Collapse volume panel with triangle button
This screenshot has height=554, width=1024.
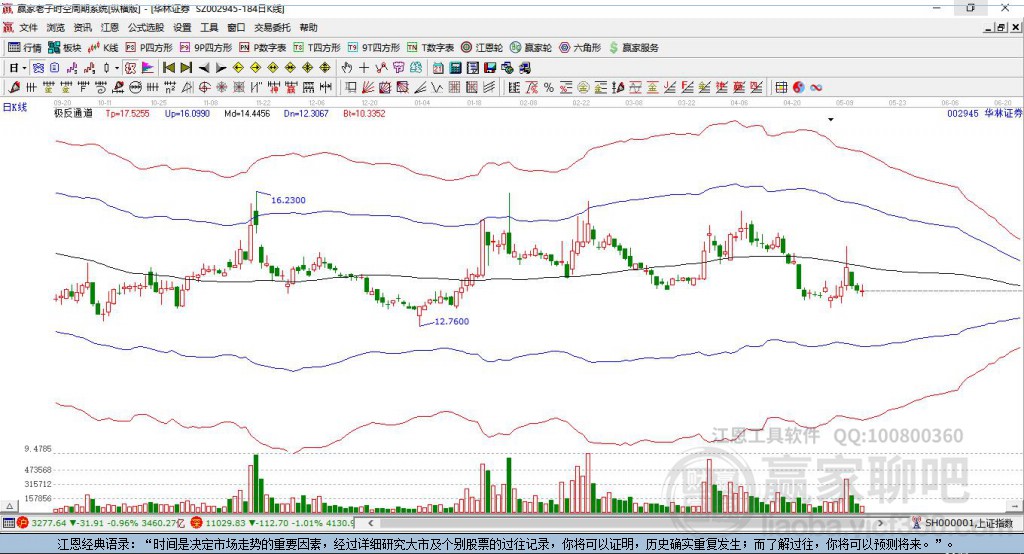(9, 506)
